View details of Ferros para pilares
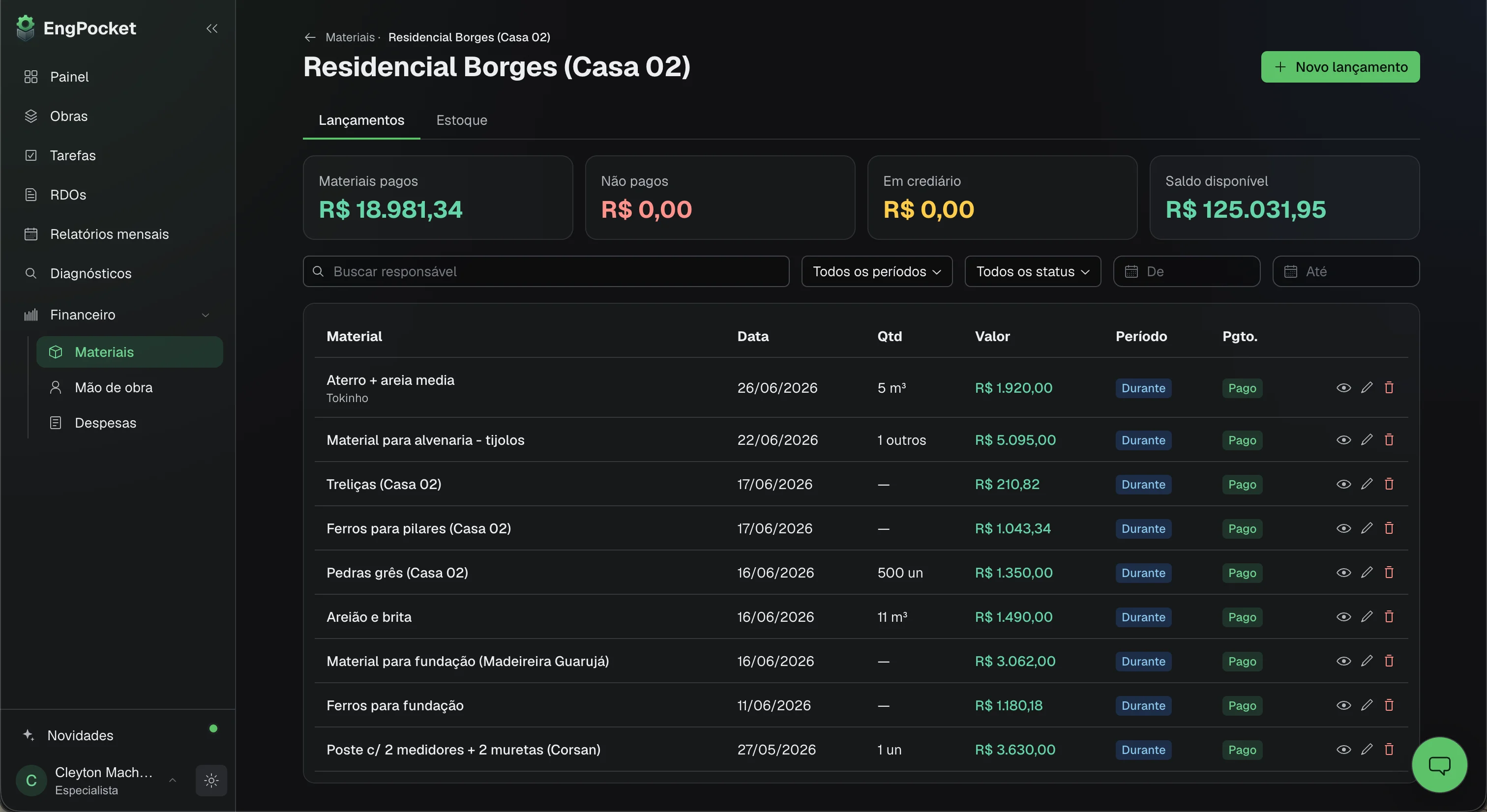1487x812 pixels. pos(1344,529)
